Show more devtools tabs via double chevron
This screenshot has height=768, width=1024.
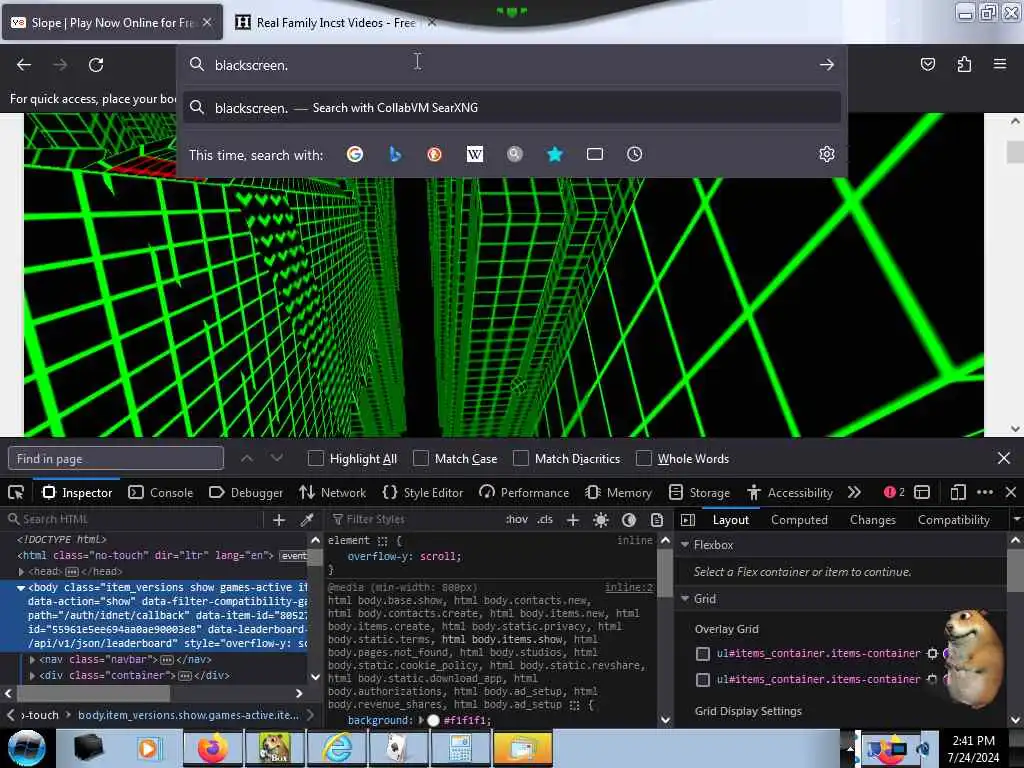(854, 492)
